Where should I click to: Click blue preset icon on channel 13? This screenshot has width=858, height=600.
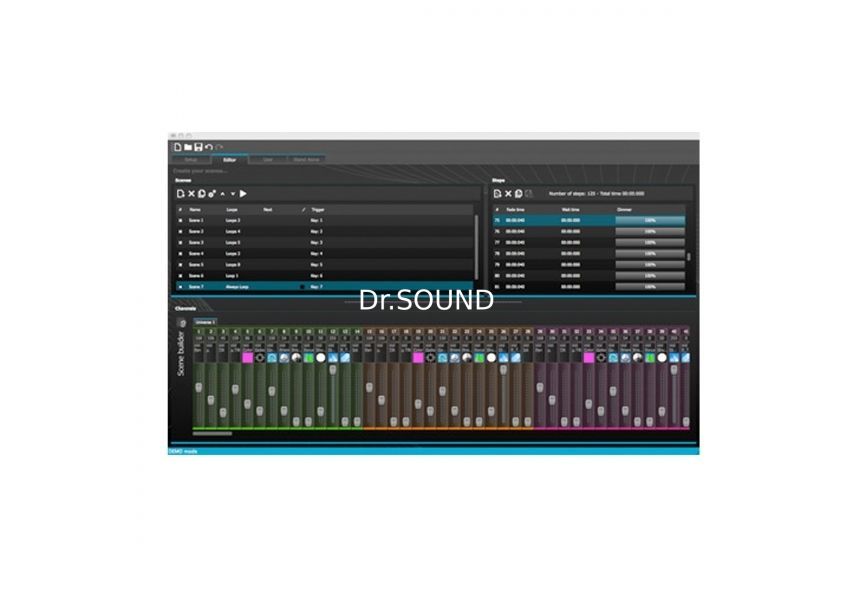tap(345, 358)
